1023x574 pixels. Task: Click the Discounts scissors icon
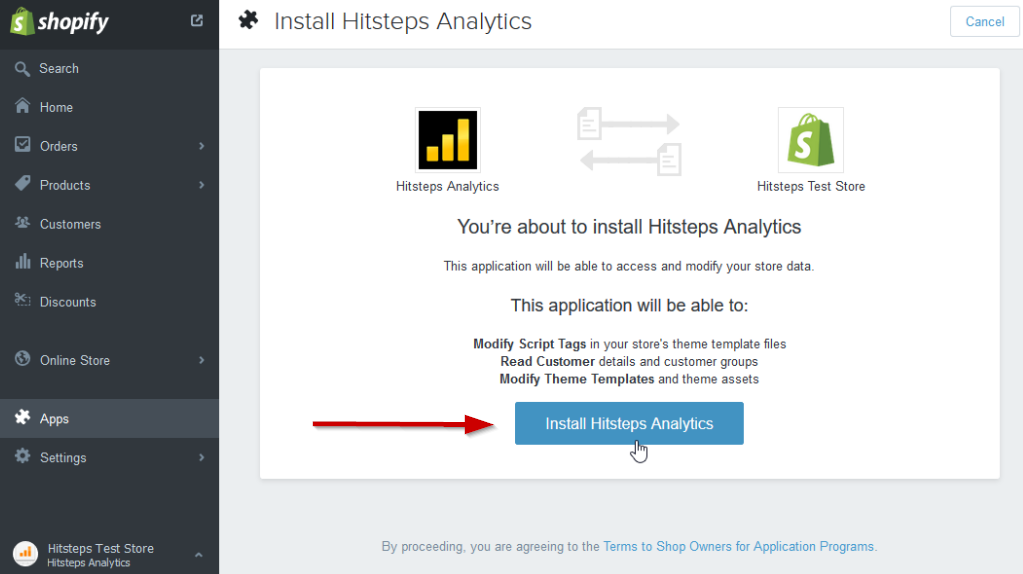click(x=22, y=300)
